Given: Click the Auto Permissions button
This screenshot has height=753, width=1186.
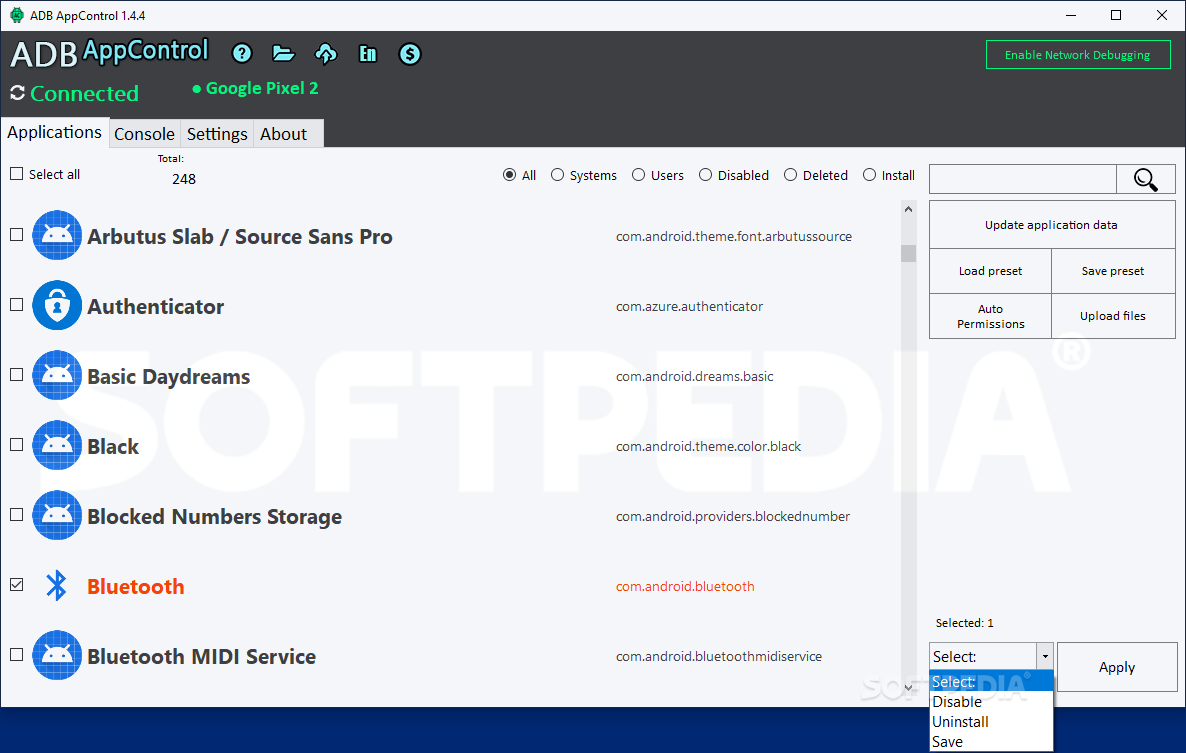Looking at the screenshot, I should [x=990, y=316].
